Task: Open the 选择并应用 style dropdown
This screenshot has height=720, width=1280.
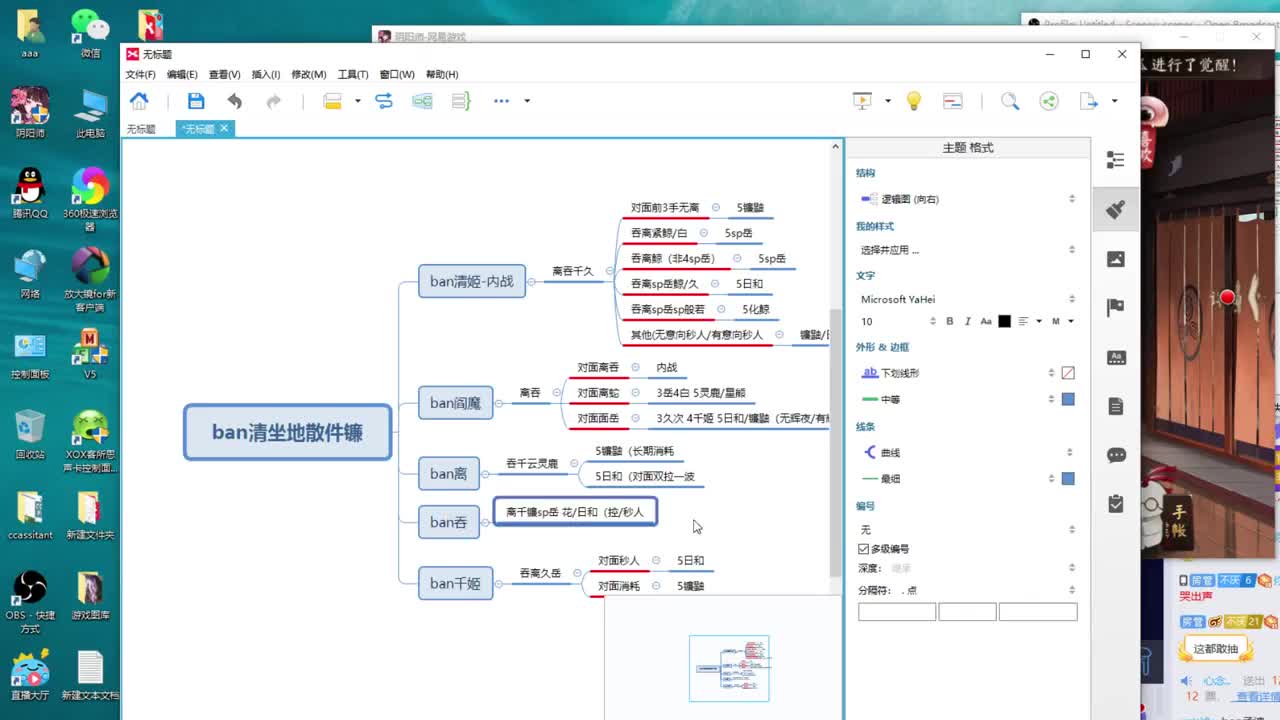Action: click(967, 250)
